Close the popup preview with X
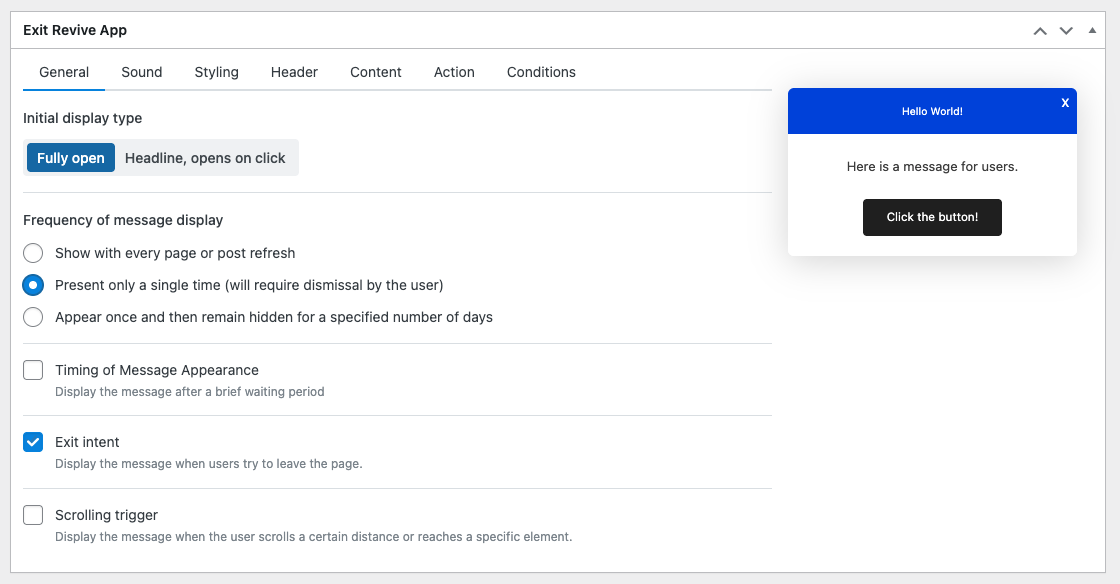This screenshot has width=1120, height=584. [x=1065, y=103]
